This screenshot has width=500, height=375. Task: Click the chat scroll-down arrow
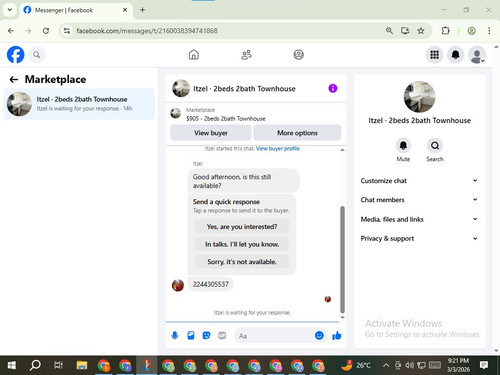coord(342,318)
